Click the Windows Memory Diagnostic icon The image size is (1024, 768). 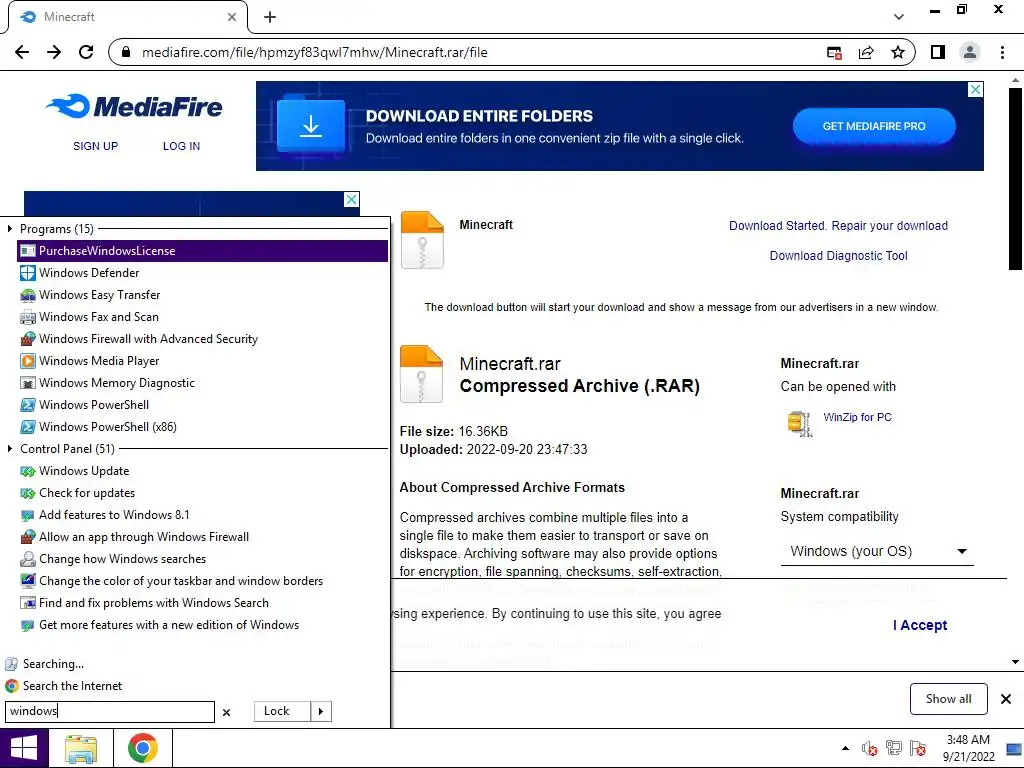(x=27, y=383)
